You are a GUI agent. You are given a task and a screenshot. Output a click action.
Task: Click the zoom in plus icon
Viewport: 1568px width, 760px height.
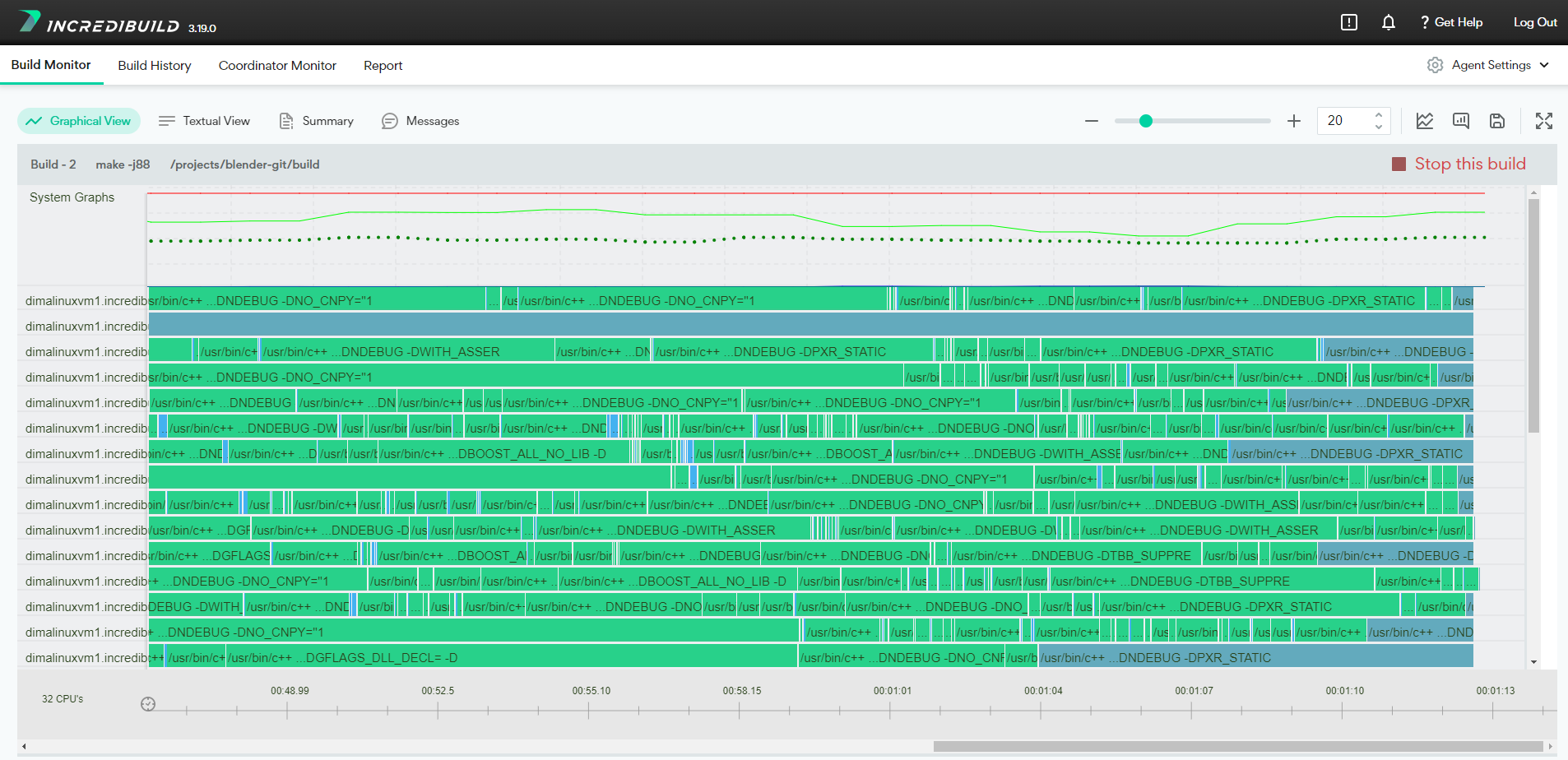(1293, 121)
